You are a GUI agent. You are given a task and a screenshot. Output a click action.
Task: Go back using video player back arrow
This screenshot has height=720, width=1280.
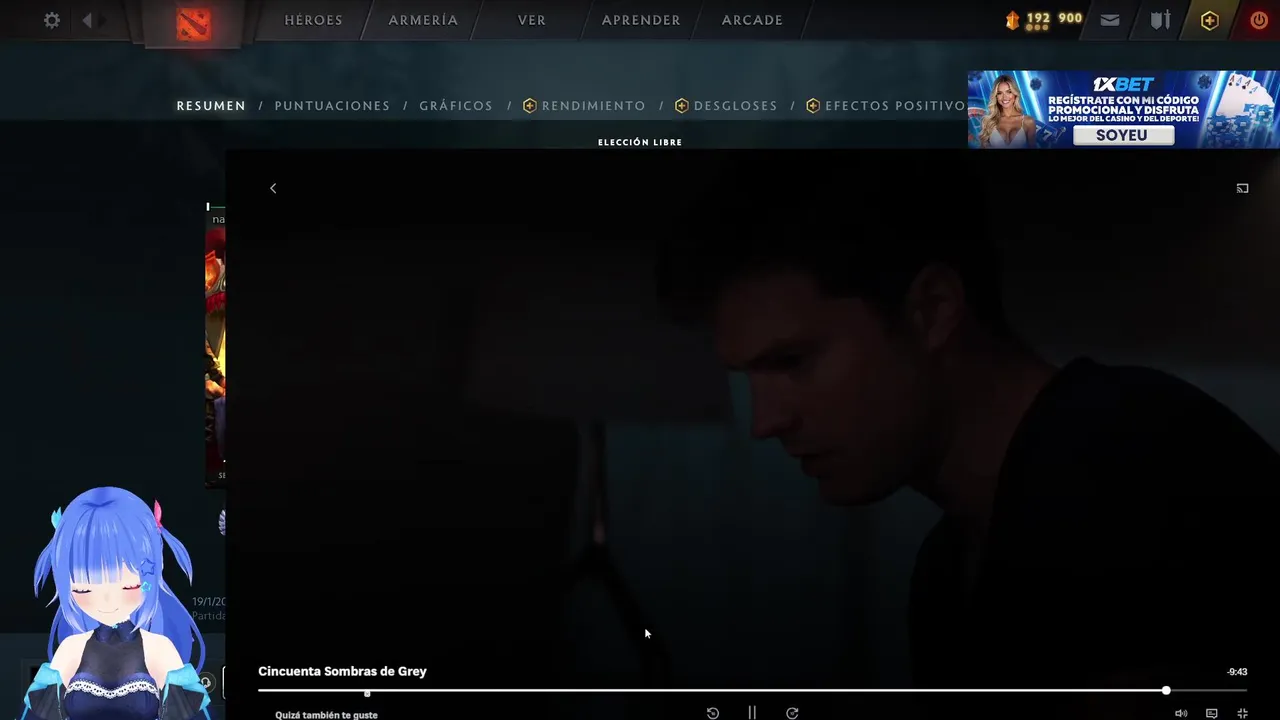(273, 188)
